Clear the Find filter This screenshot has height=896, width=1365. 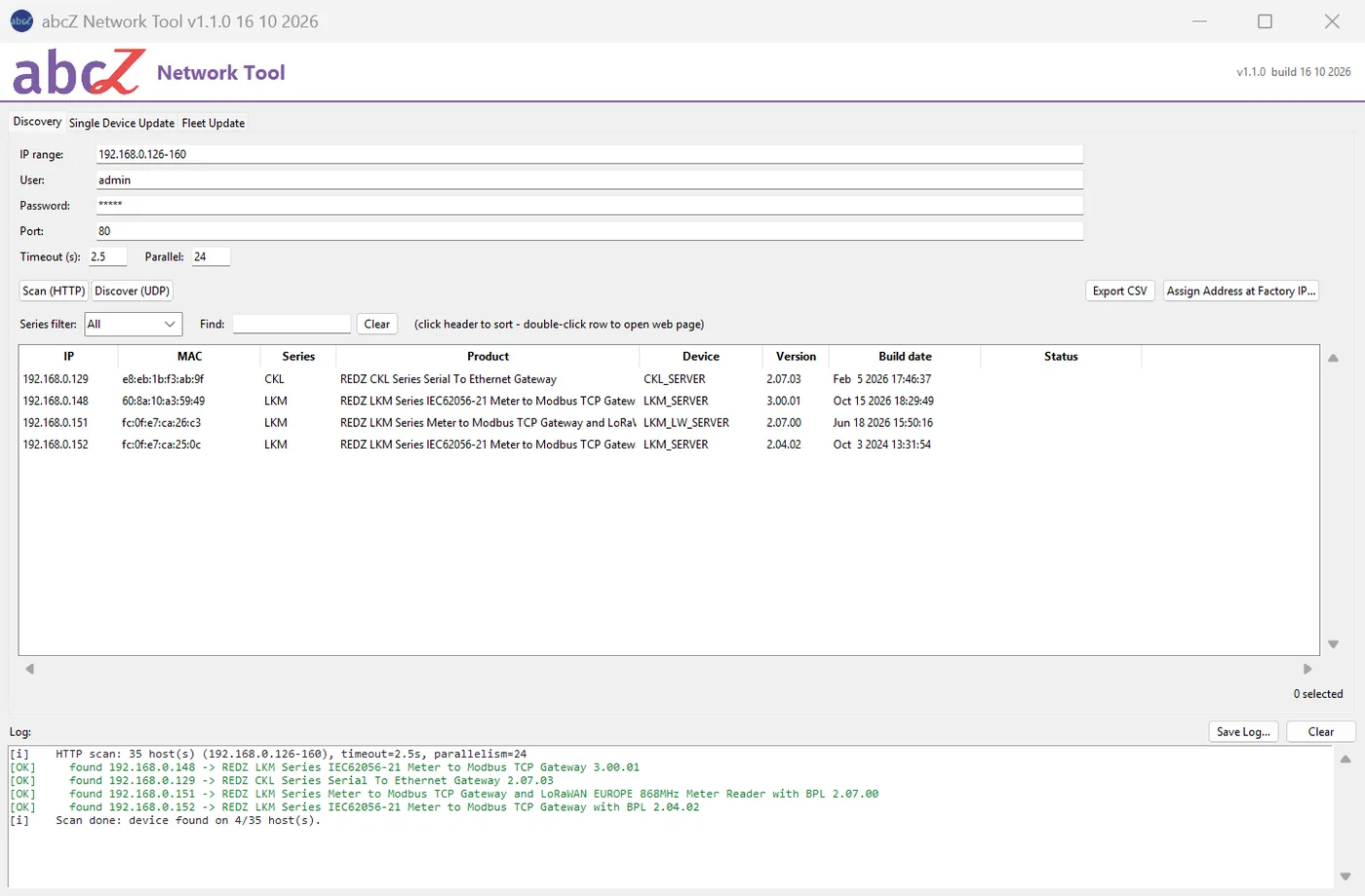377,324
